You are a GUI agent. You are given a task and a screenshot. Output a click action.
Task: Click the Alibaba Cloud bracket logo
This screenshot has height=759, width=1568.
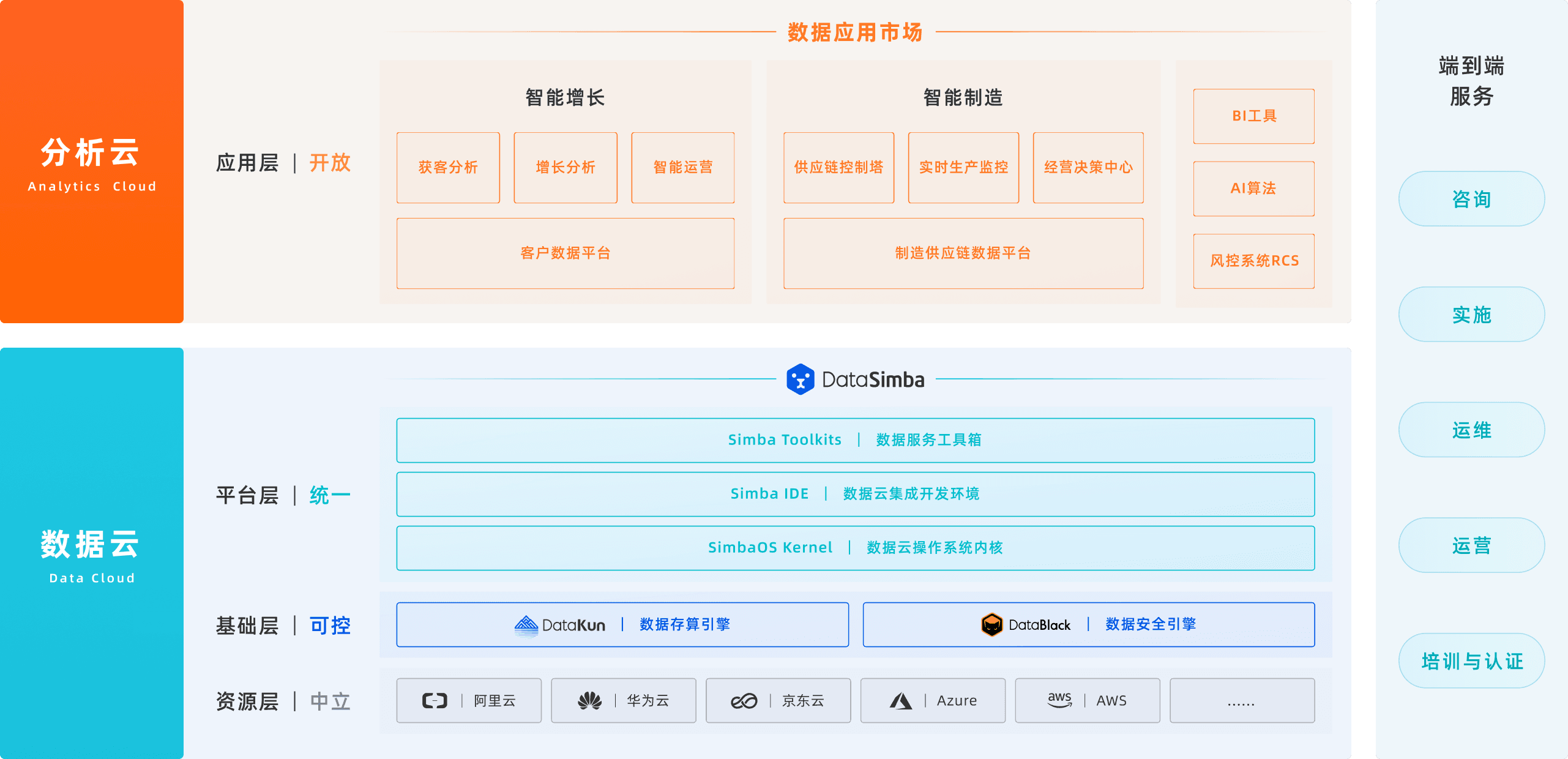pyautogui.click(x=435, y=701)
